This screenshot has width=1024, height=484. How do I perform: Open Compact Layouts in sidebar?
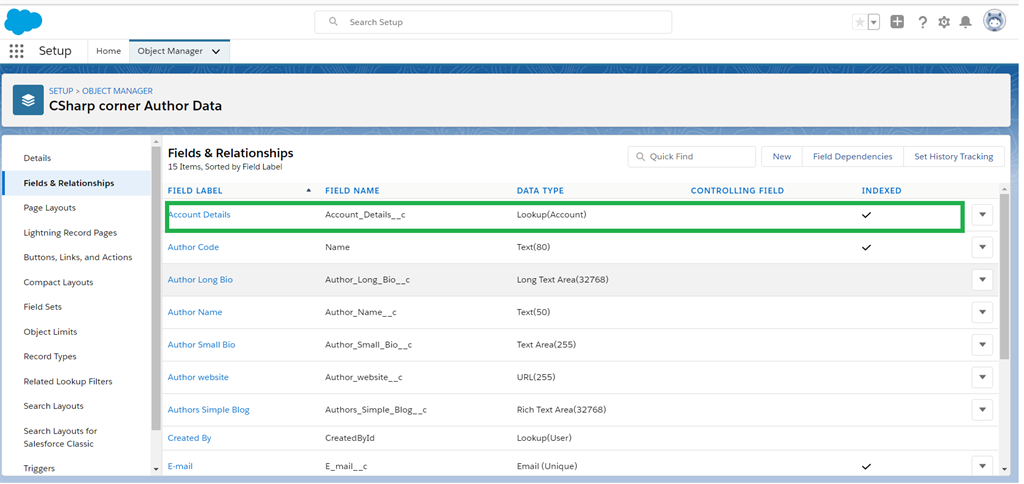[58, 282]
